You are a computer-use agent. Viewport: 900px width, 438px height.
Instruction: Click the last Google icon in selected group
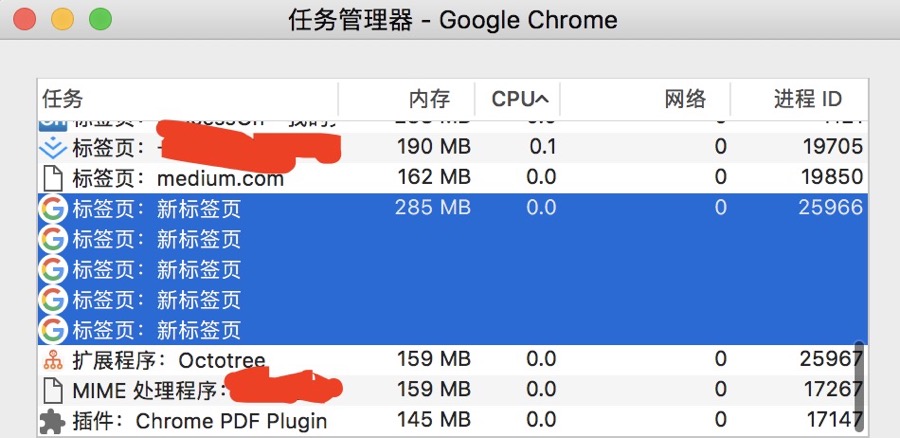click(52, 330)
